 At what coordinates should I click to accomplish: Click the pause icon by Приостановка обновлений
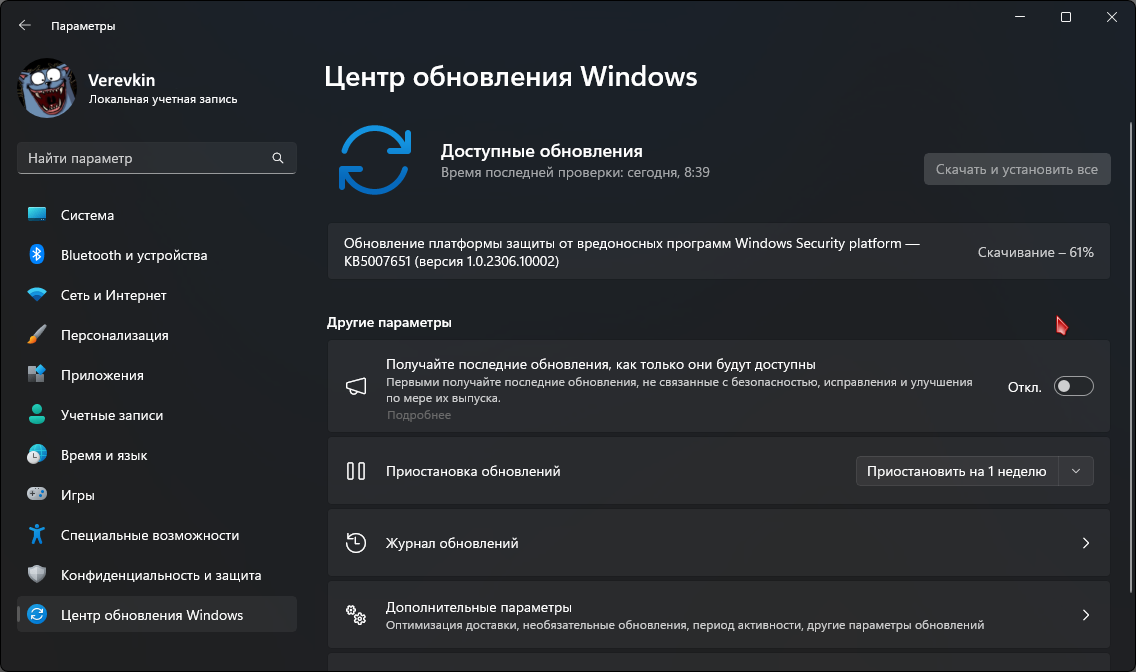click(x=356, y=471)
